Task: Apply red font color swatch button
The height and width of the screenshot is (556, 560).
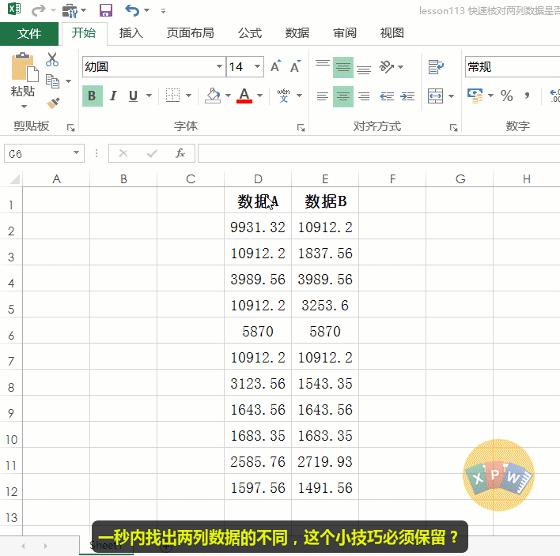Action: (244, 96)
